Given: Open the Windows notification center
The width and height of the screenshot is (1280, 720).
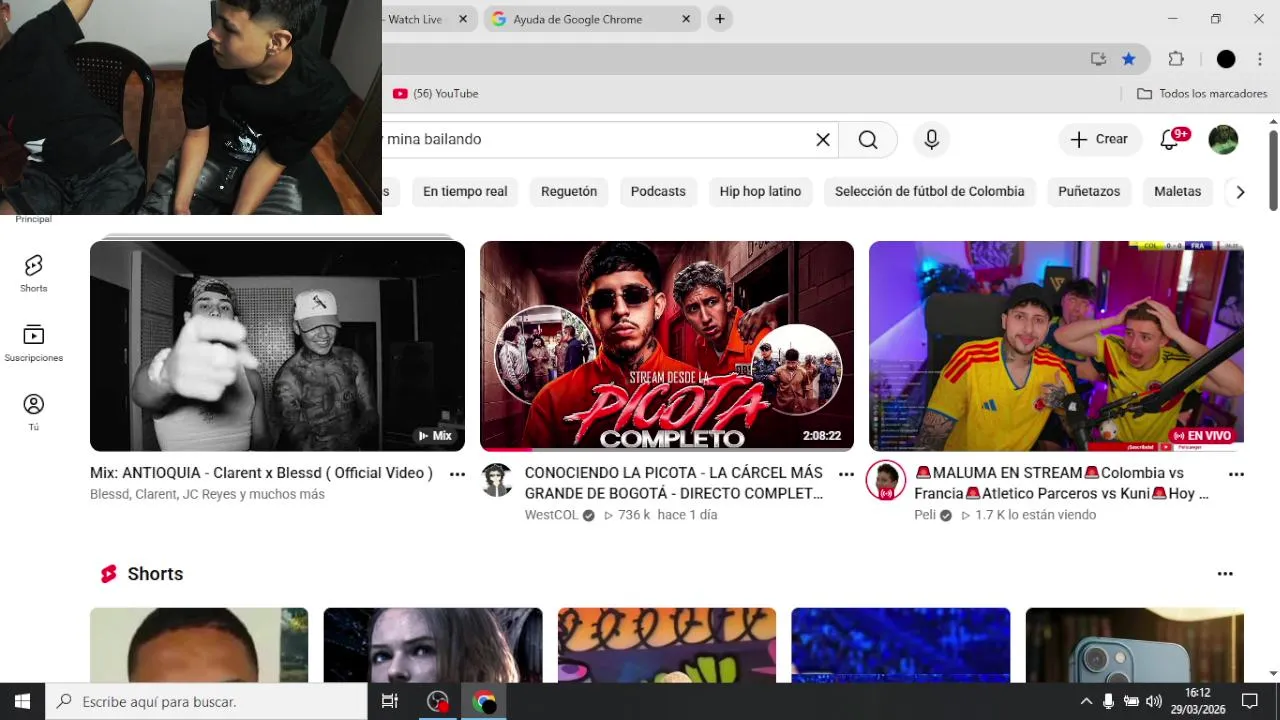Looking at the screenshot, I should (1249, 701).
